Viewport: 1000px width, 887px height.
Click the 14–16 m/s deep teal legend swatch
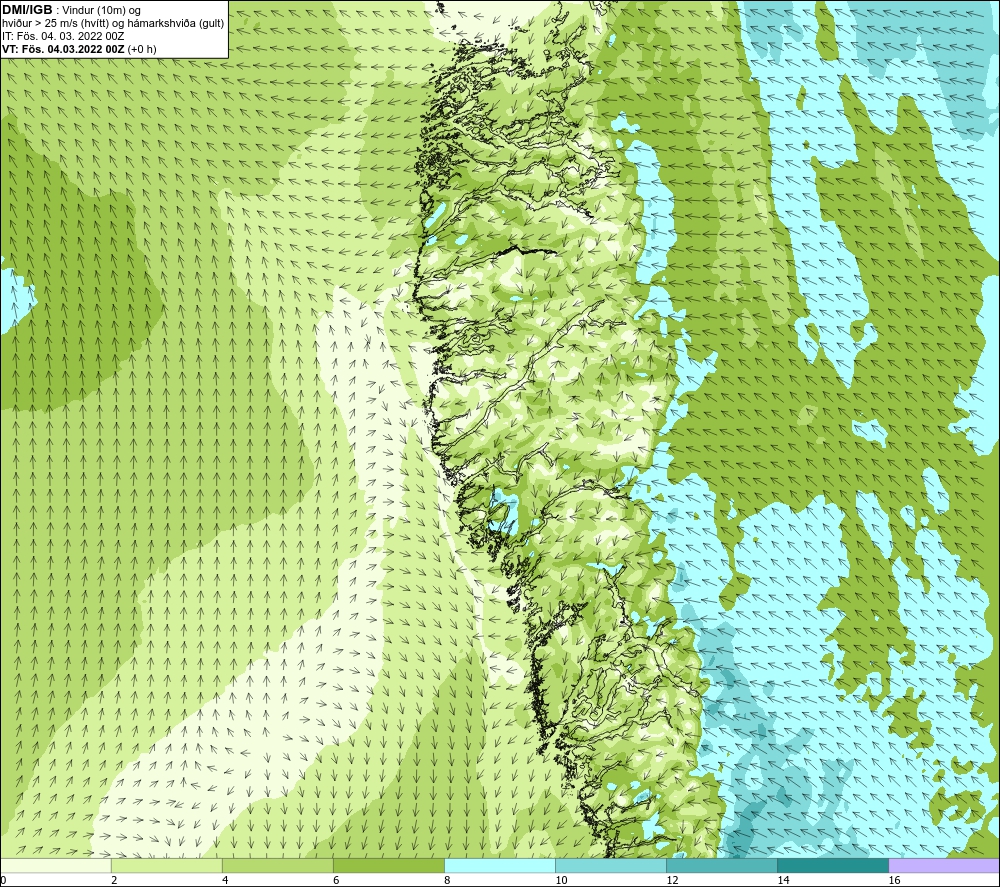click(x=832, y=865)
